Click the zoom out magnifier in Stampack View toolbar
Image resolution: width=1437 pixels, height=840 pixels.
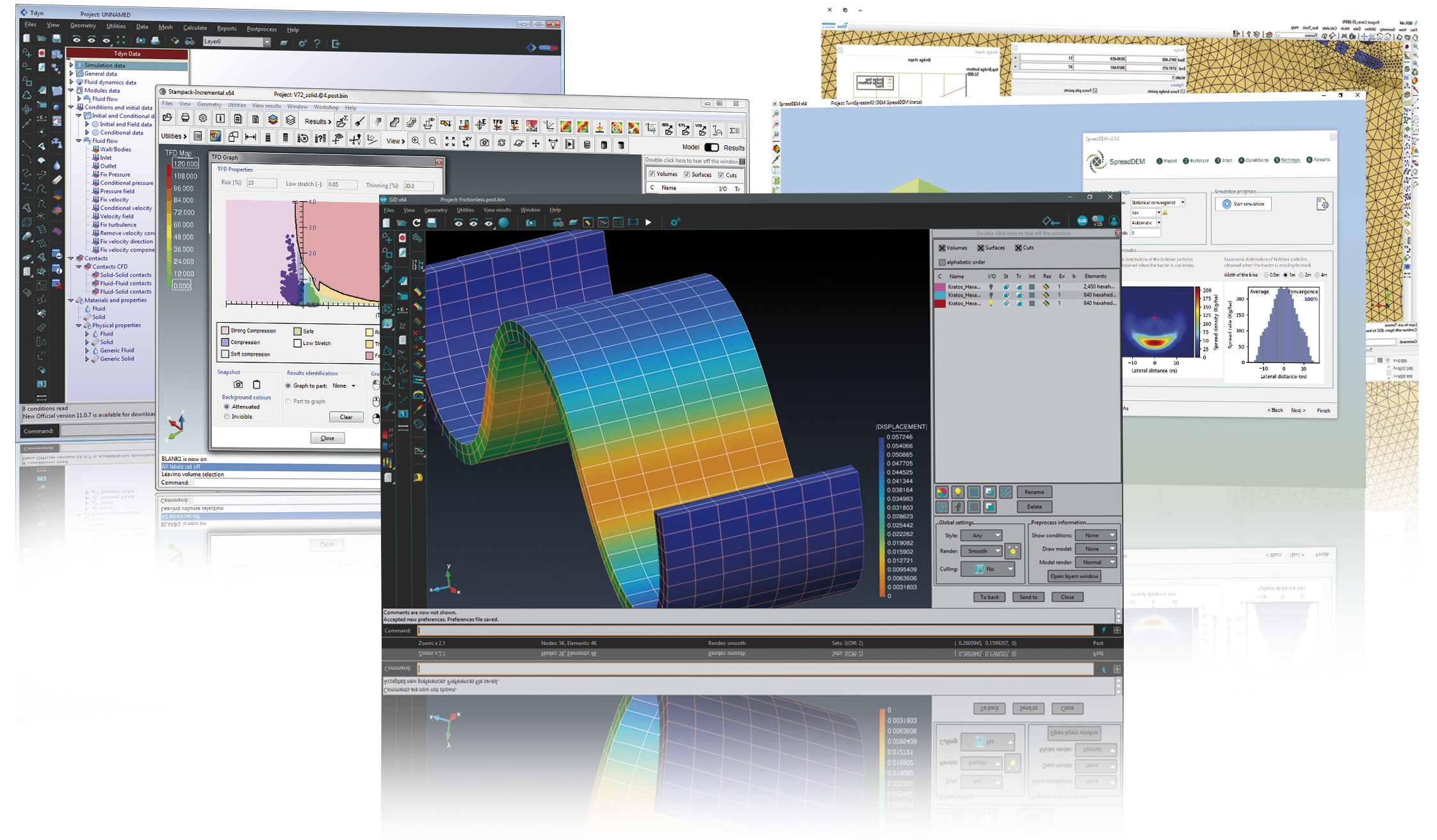click(433, 141)
